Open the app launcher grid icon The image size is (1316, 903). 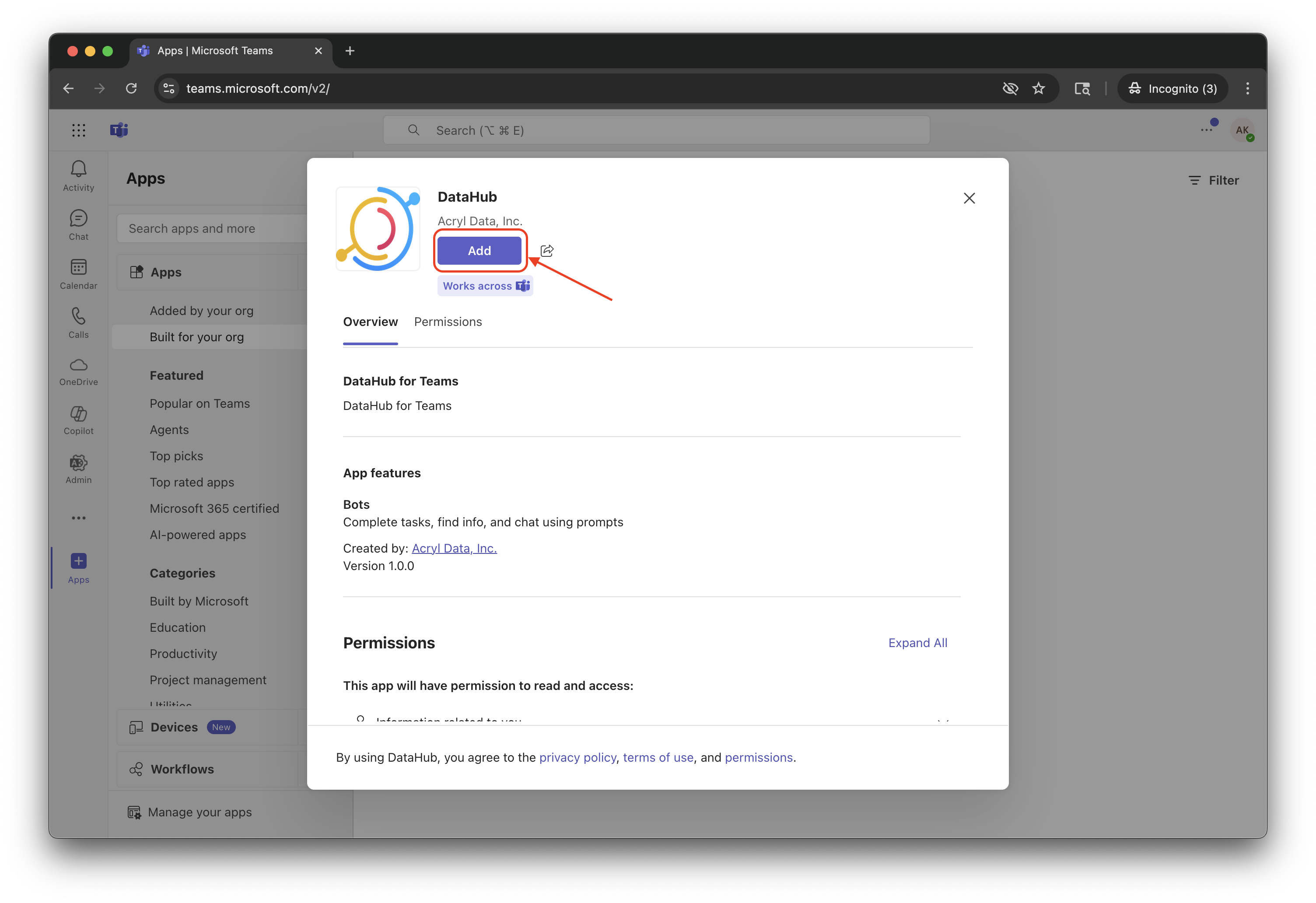[79, 130]
